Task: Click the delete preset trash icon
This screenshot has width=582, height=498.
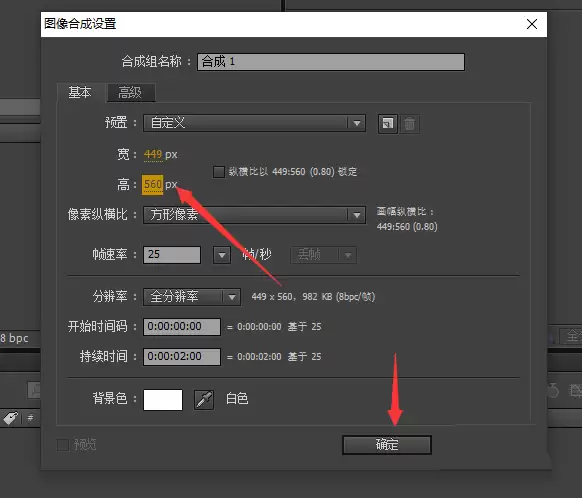Action: 409,124
